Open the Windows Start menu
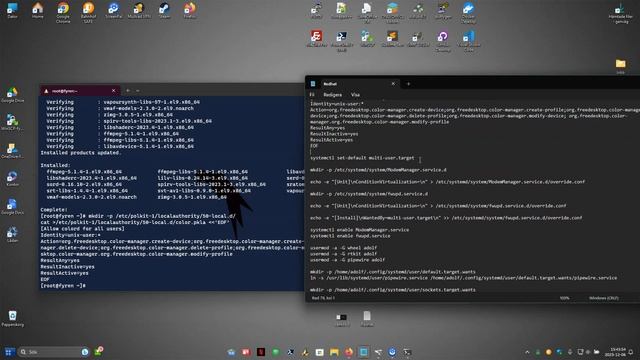 coord(9,352)
